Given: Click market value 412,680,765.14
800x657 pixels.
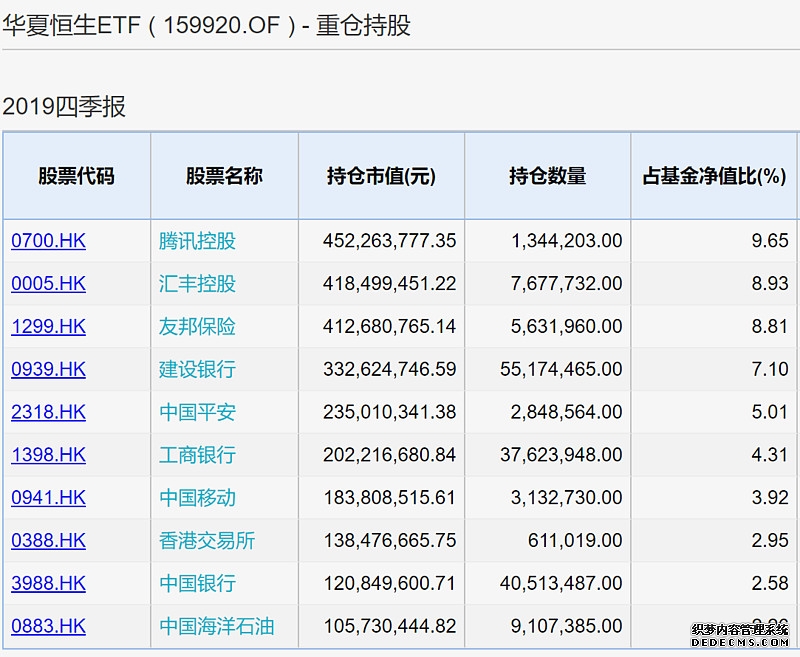Looking at the screenshot, I should pos(389,326).
